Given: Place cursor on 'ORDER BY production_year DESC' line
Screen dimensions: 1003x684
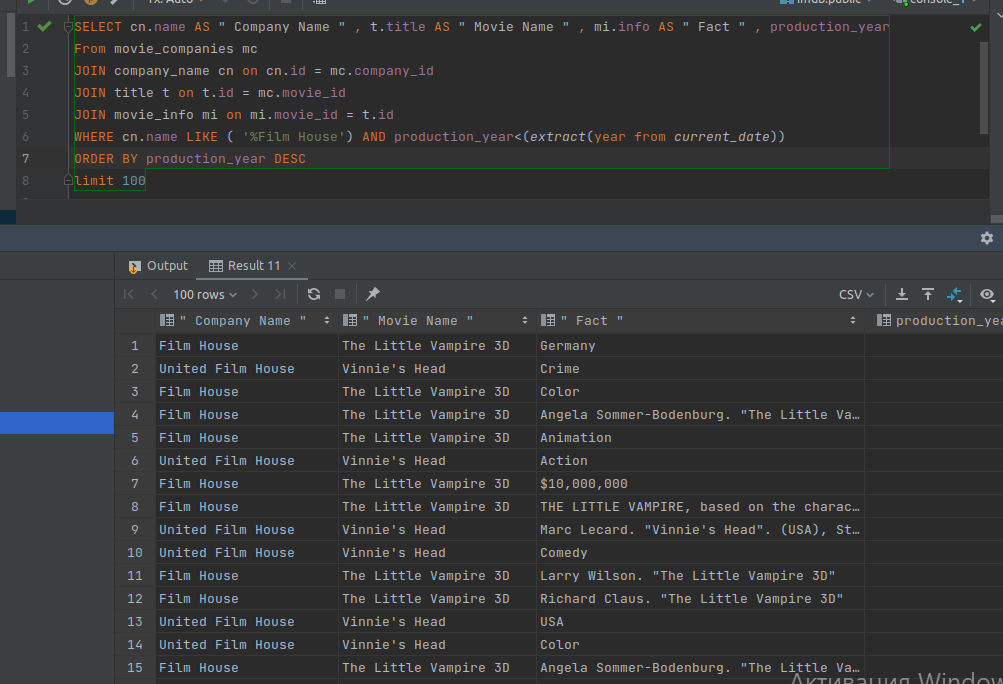Looking at the screenshot, I should (190, 159).
